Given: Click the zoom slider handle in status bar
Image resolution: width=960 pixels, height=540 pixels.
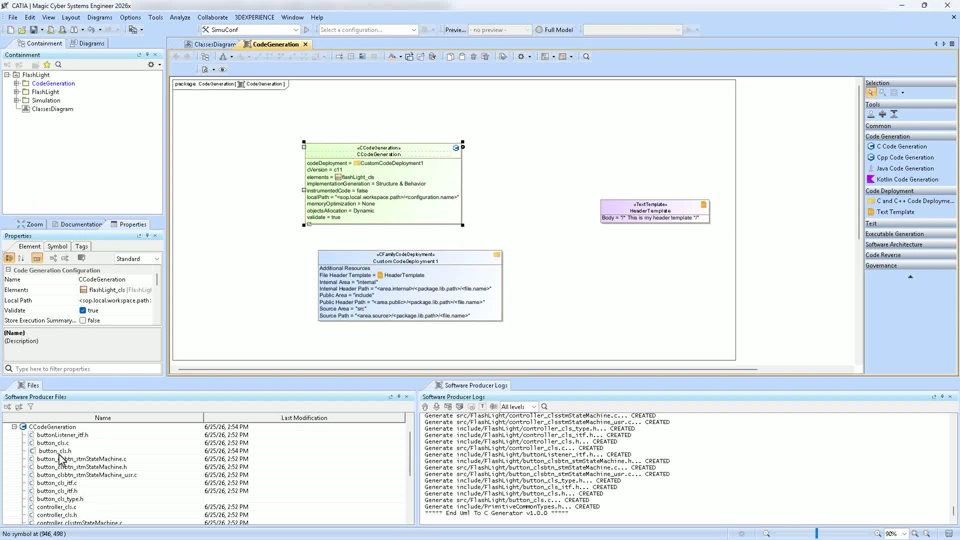Looking at the screenshot, I should click(x=816, y=534).
